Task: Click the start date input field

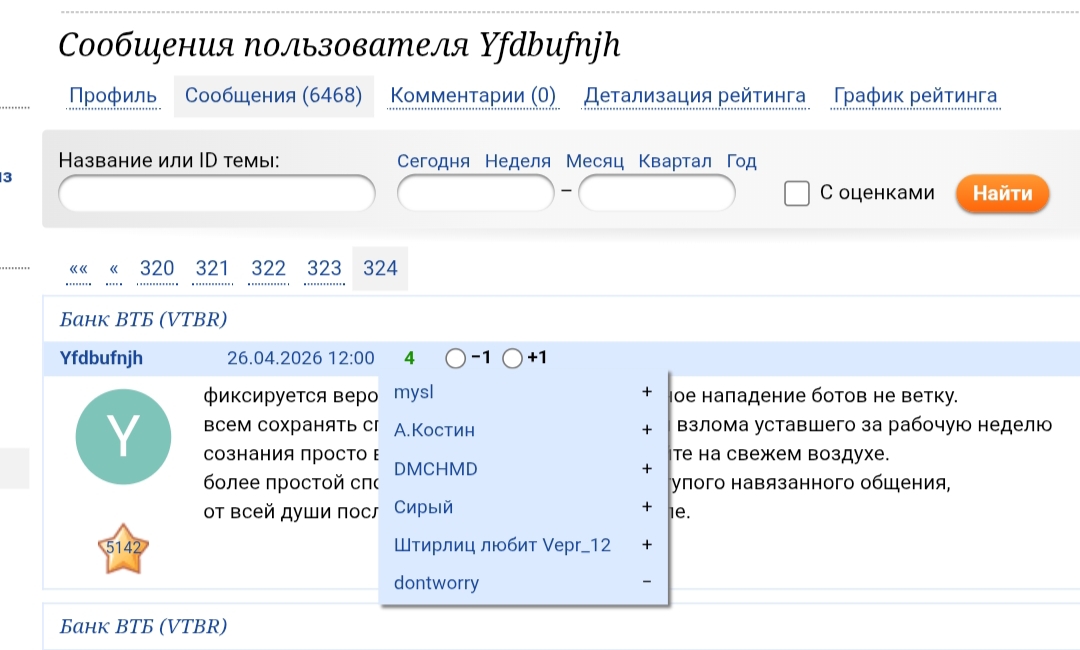Action: pos(475,193)
